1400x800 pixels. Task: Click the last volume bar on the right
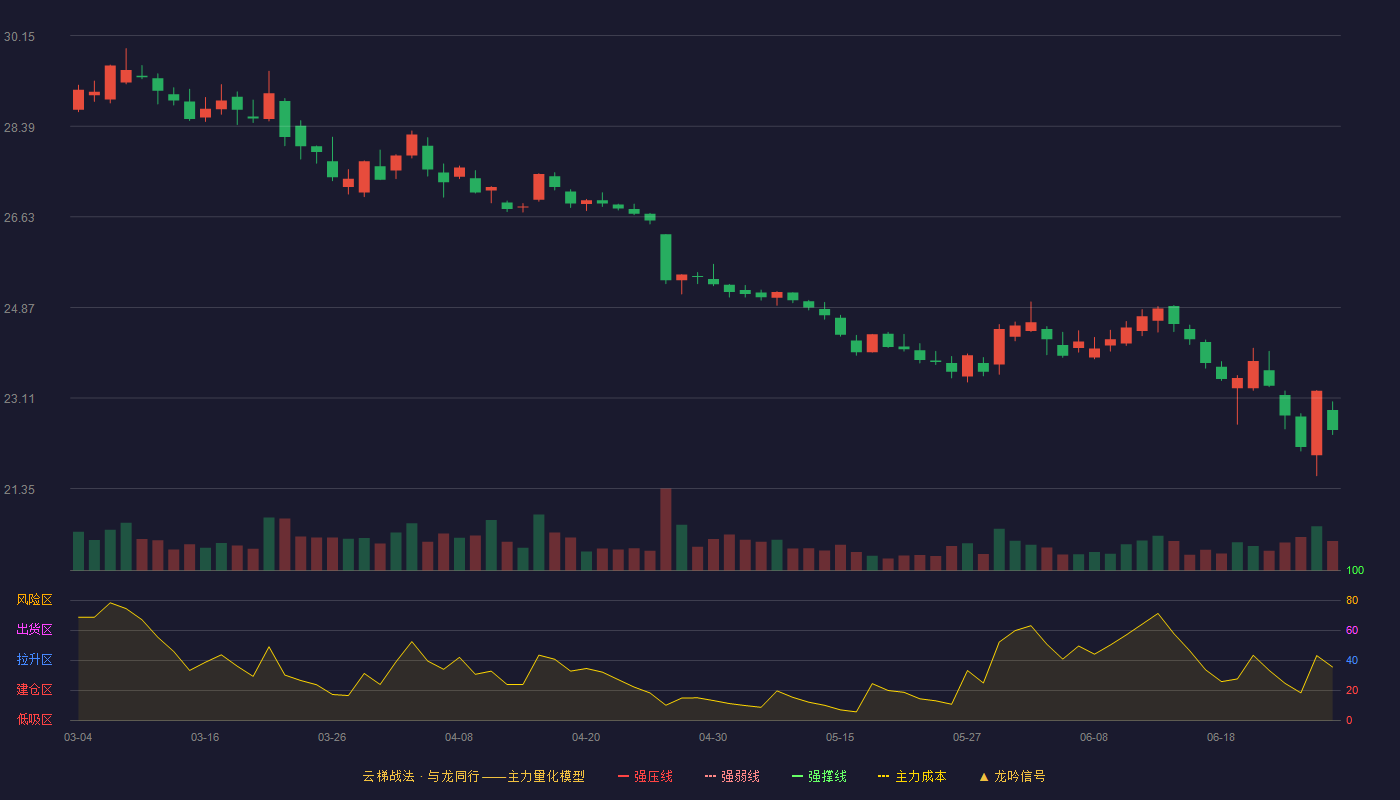tap(1332, 556)
